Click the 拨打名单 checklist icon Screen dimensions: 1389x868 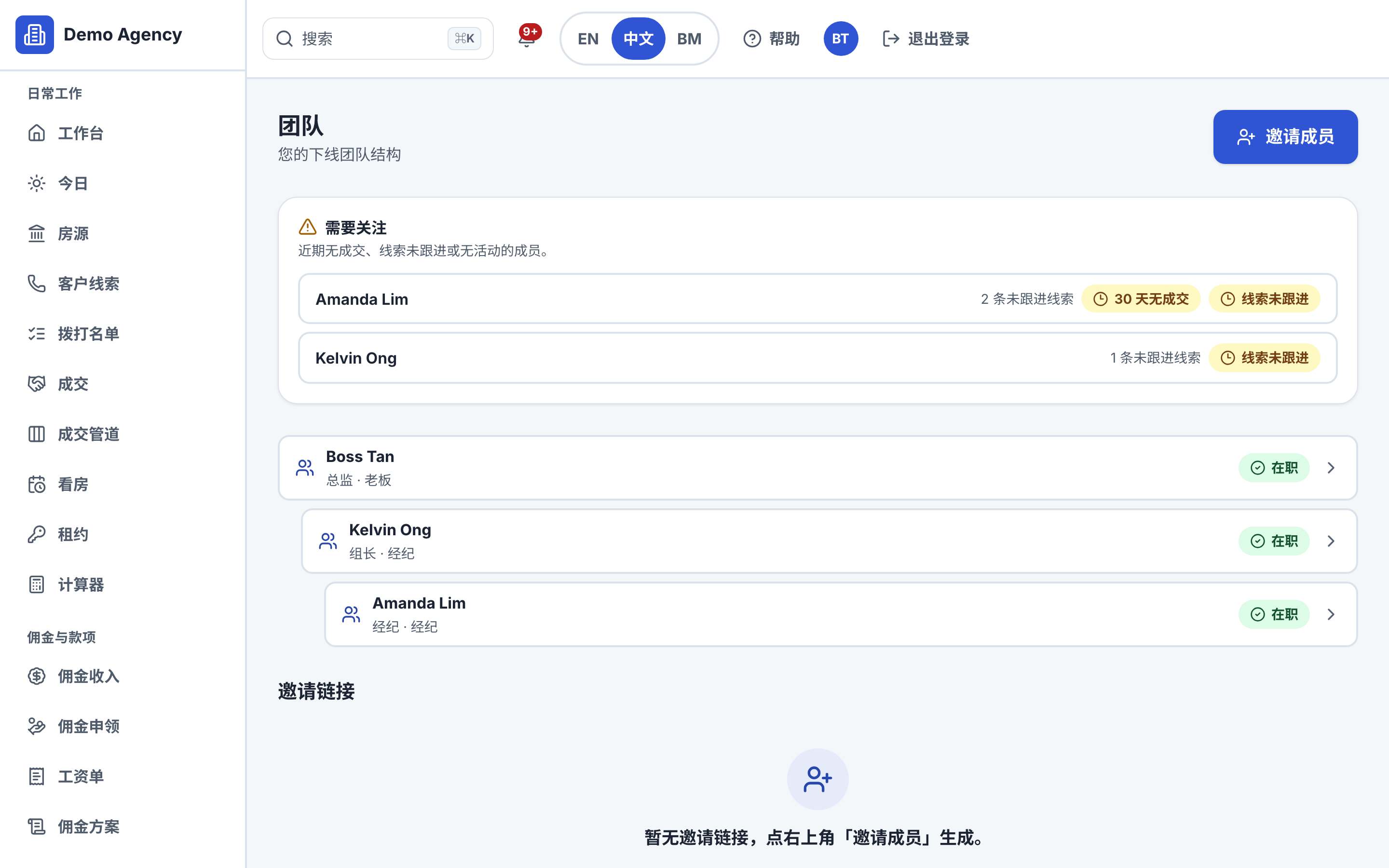pyautogui.click(x=37, y=334)
